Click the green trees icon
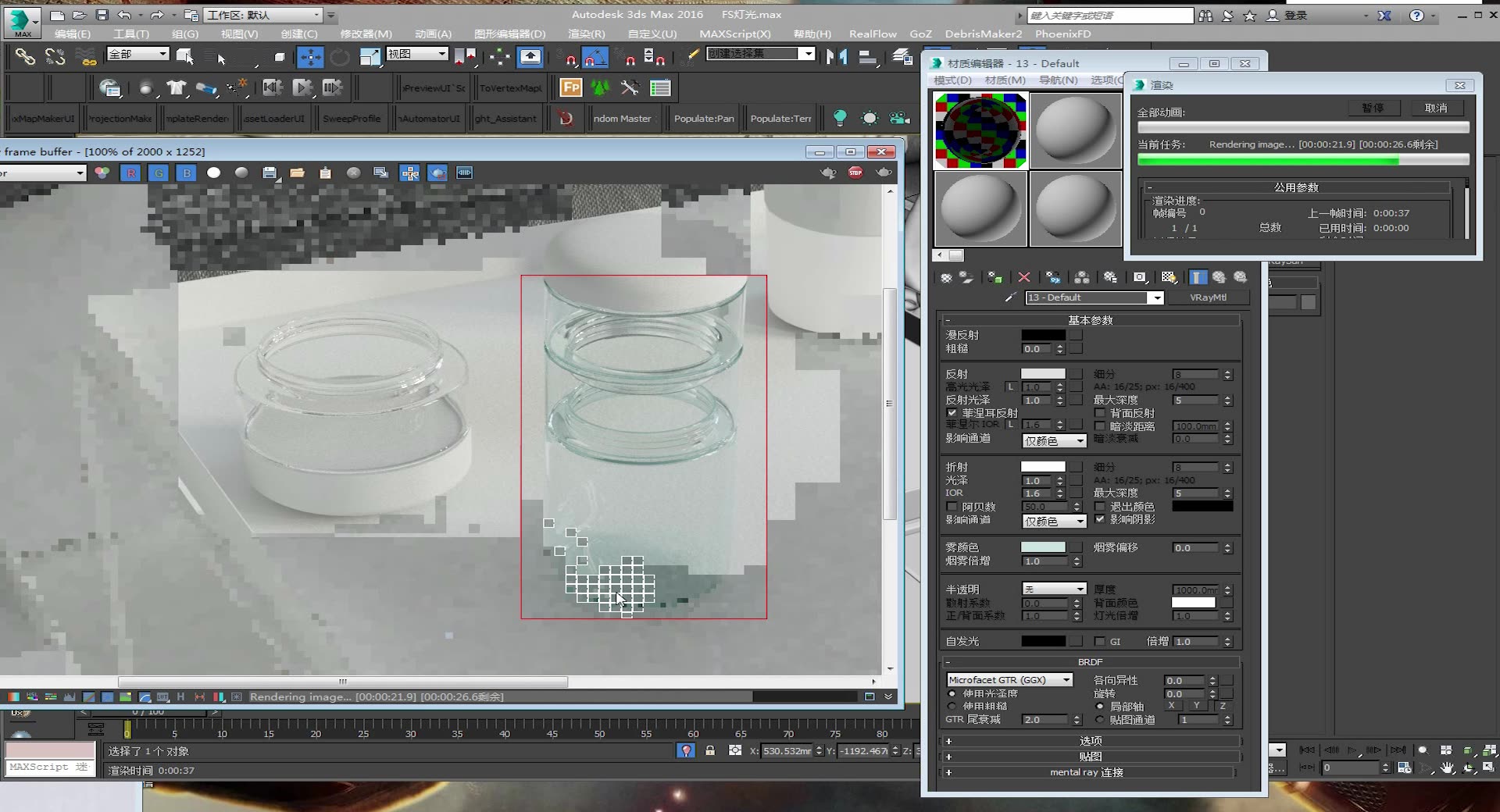The width and height of the screenshot is (1500, 812). pyautogui.click(x=600, y=87)
